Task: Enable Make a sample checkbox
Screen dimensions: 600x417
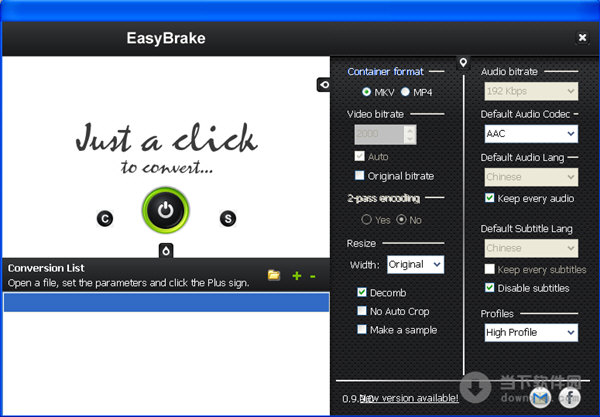Action: click(x=362, y=329)
